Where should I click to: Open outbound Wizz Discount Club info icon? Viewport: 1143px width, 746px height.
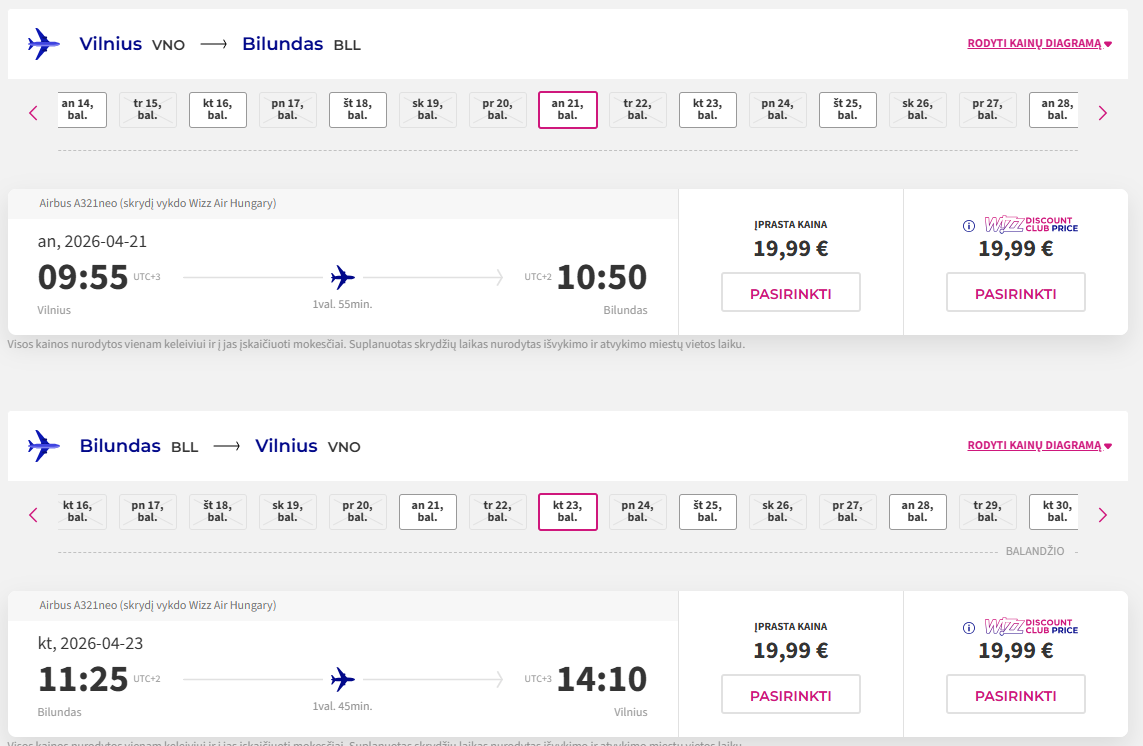click(968, 226)
